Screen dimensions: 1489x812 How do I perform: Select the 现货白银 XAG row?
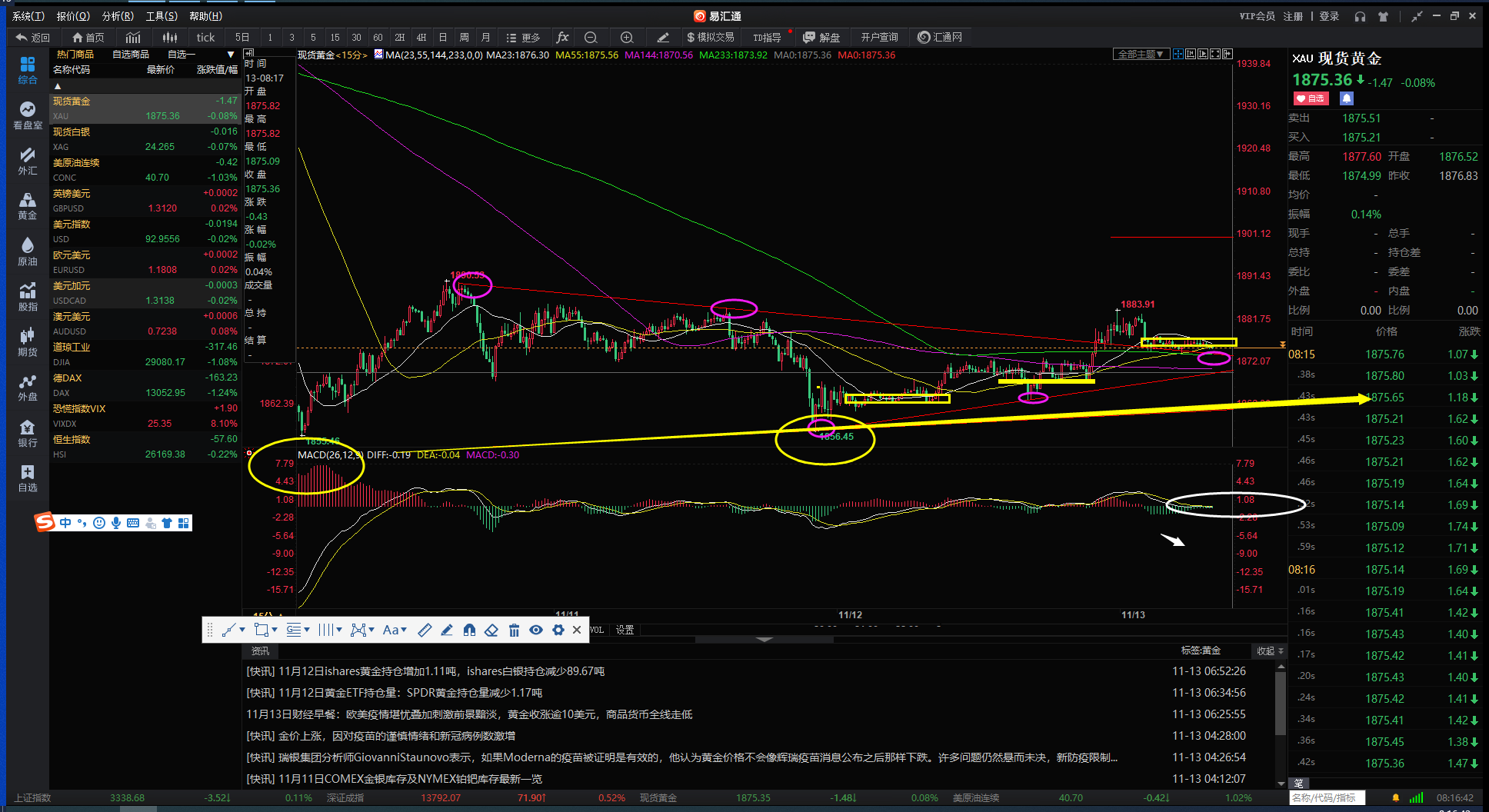pyautogui.click(x=145, y=139)
